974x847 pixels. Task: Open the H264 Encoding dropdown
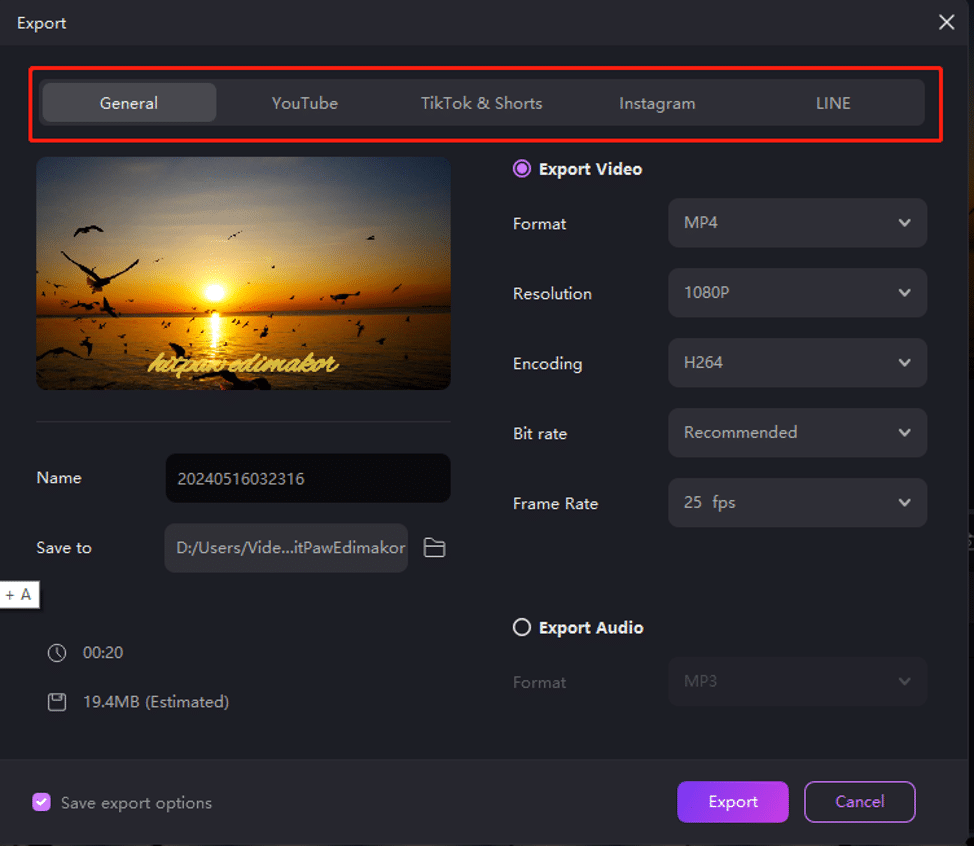point(797,363)
